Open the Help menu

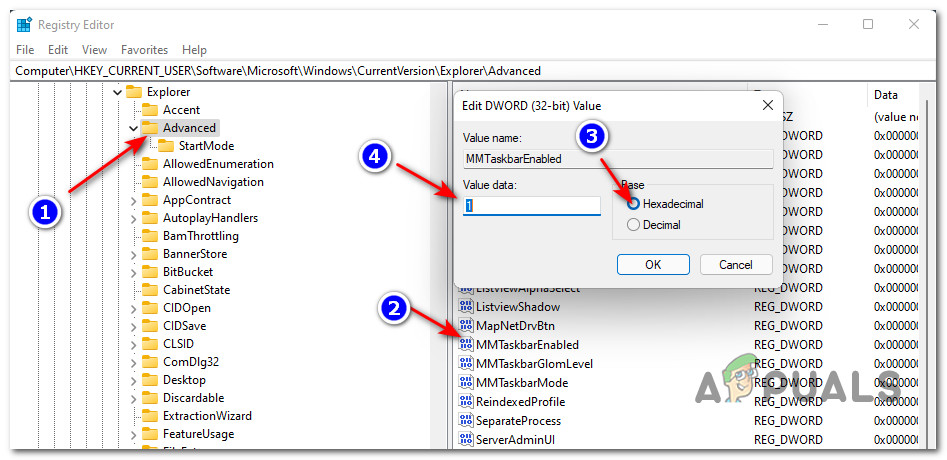point(194,50)
